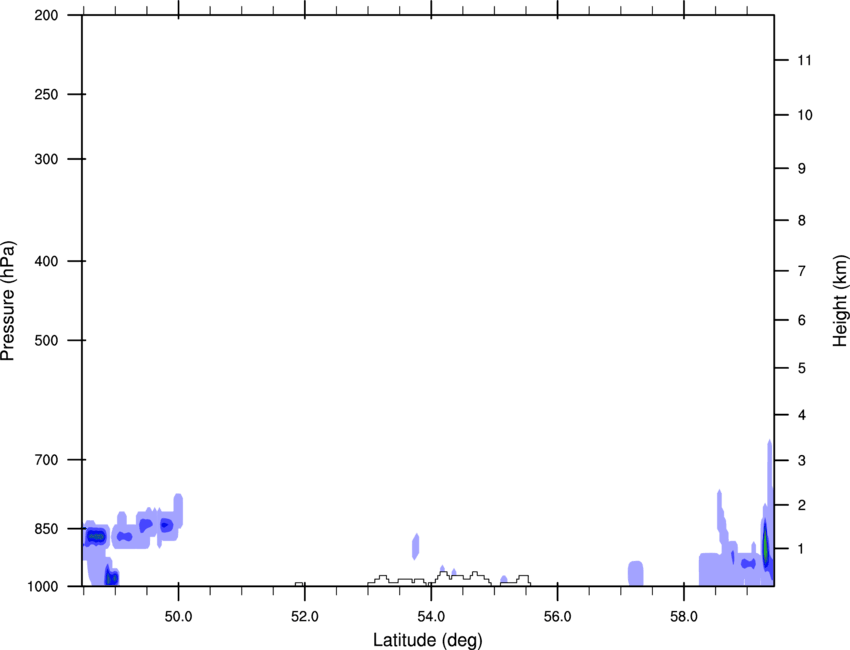Viewport: 850px width, 650px height.
Task: Click the Latitude (deg) axis title
Action: pyautogui.click(x=427, y=640)
